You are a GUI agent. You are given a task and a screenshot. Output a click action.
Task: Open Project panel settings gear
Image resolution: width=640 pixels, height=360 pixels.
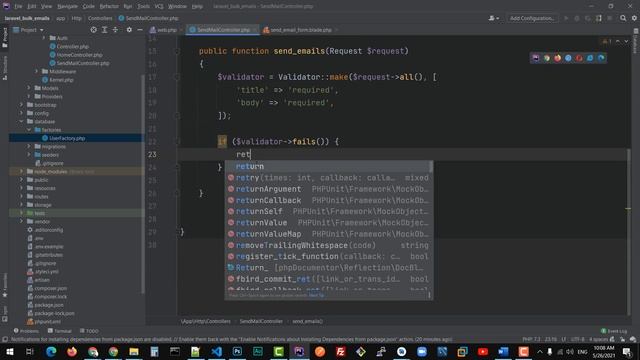129,30
